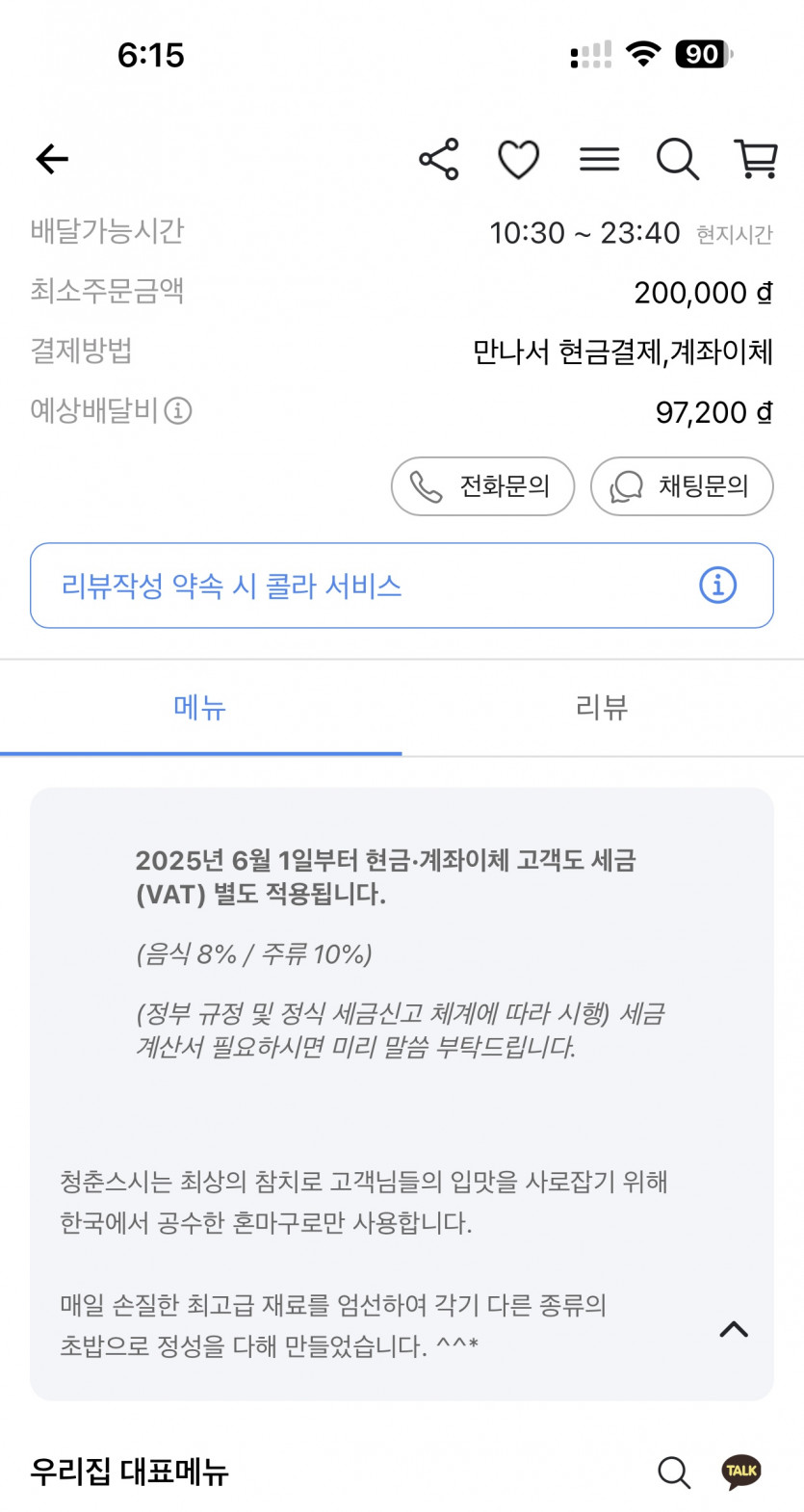Tap the VAT notice bold text
Image resolution: width=804 pixels, height=1512 pixels.
385,876
